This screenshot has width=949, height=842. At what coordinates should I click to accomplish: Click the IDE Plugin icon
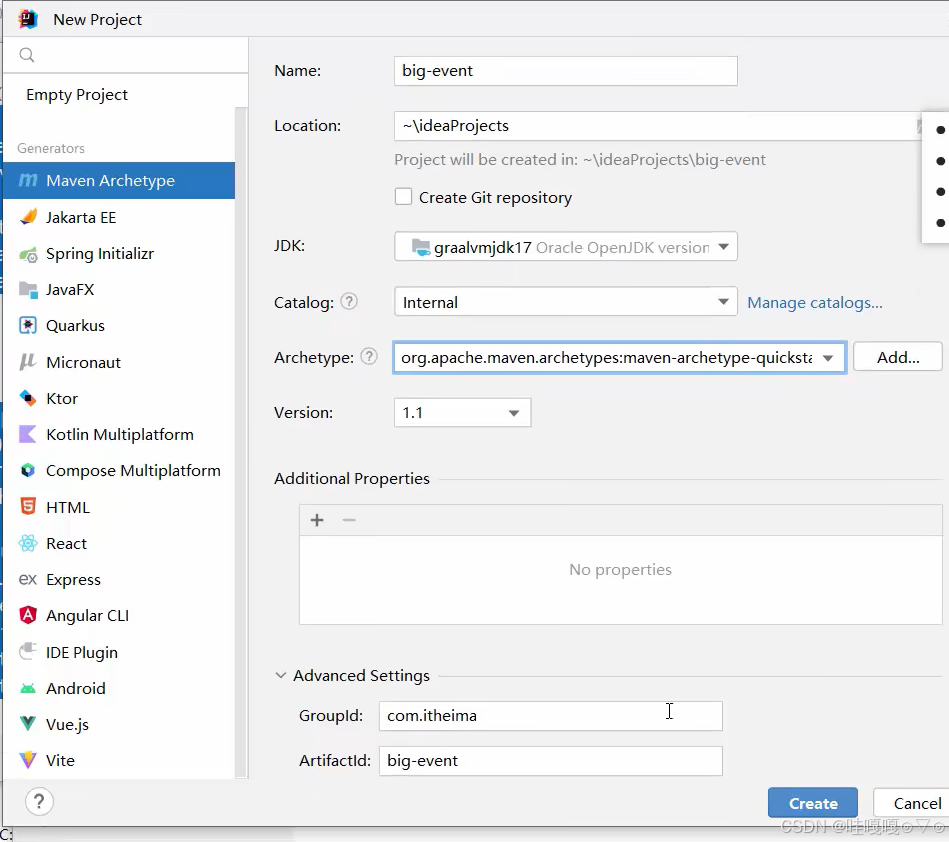click(28, 651)
